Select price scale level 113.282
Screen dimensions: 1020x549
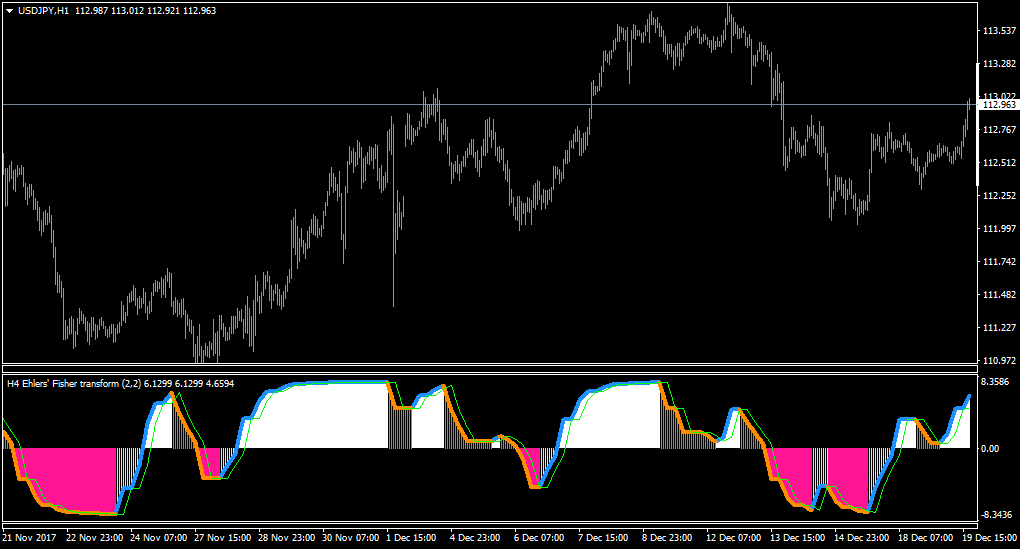click(x=999, y=64)
